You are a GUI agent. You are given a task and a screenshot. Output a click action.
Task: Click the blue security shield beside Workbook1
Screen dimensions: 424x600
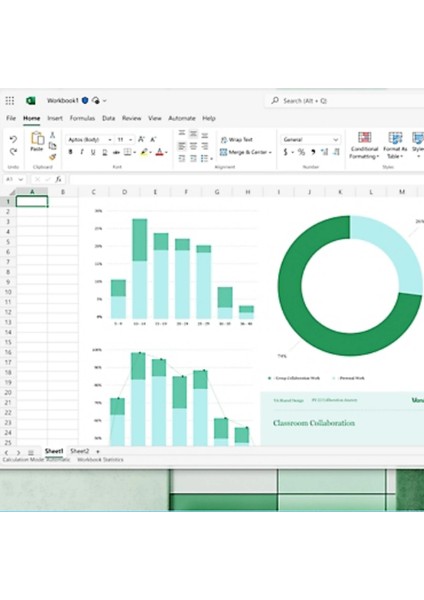point(85,101)
